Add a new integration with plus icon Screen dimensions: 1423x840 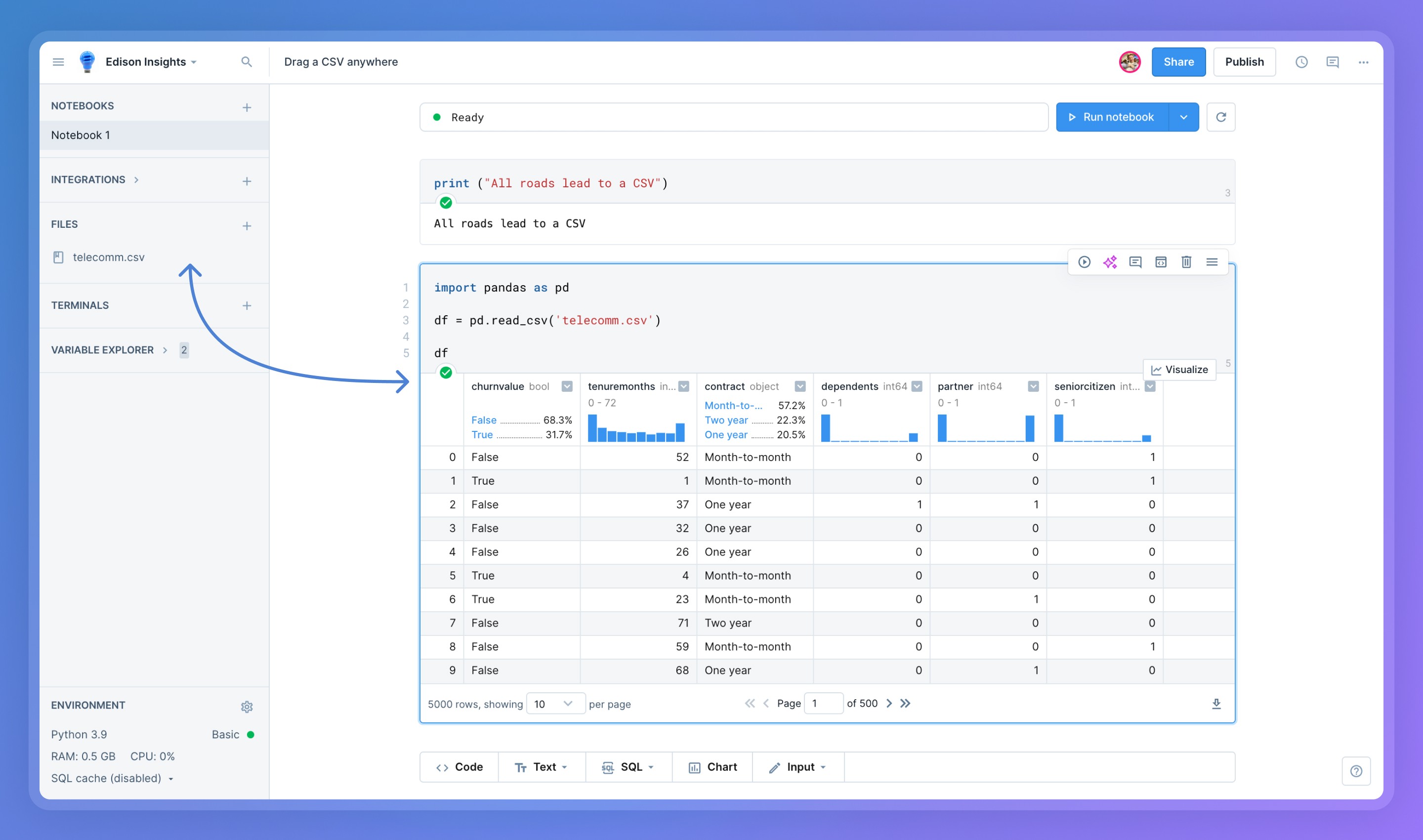click(247, 181)
